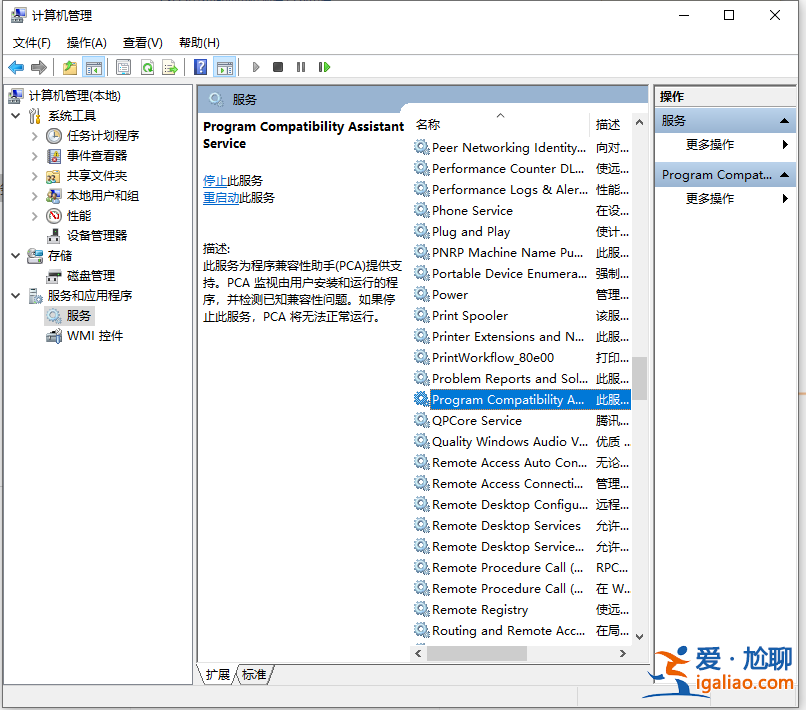Pause the service with the toolbar pause icon
The width and height of the screenshot is (806, 710).
[300, 67]
